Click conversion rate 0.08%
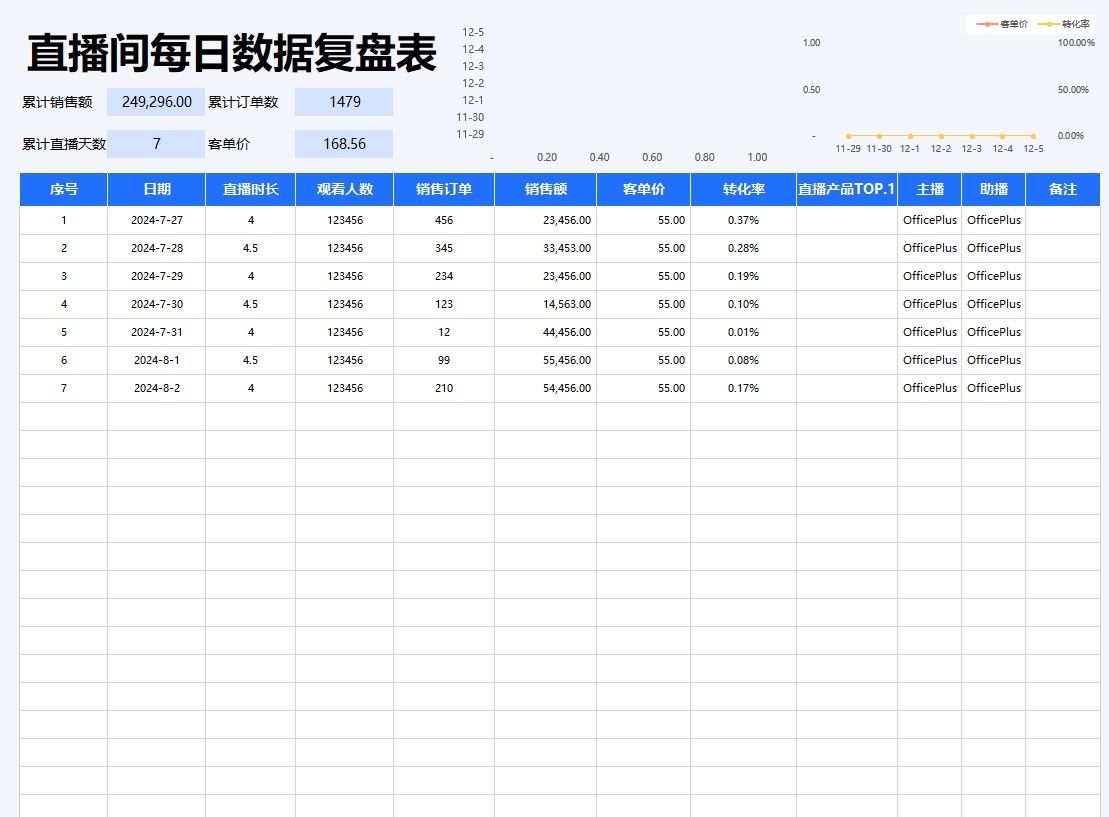Screen dimensions: 1109x817 point(743,360)
